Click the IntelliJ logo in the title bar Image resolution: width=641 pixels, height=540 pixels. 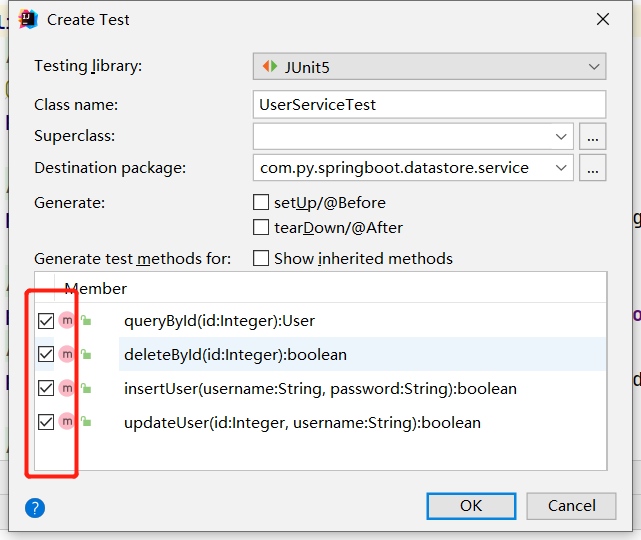(28, 19)
